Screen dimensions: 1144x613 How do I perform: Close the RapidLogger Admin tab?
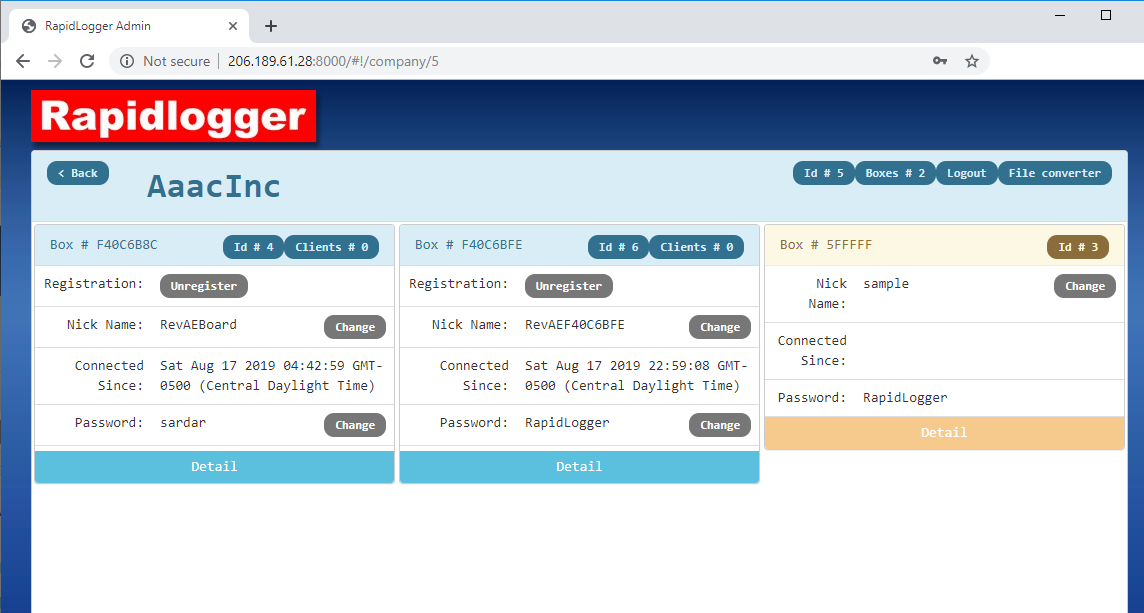coord(233,26)
